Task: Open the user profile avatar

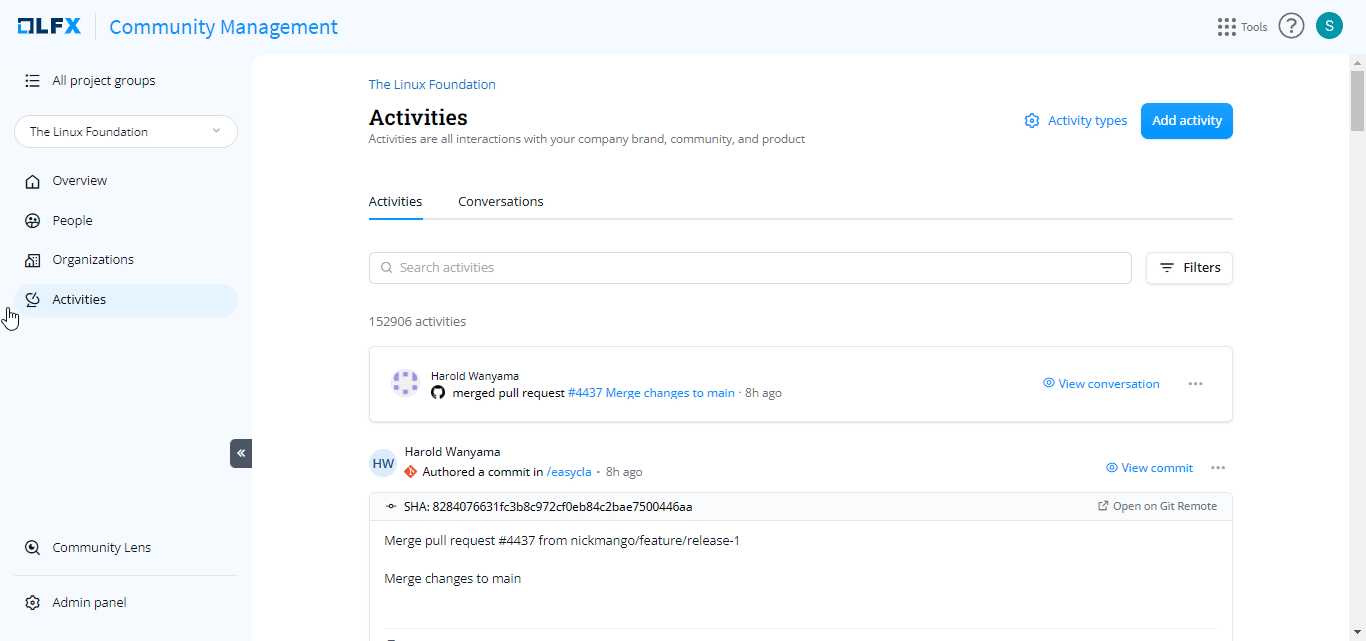Action: [x=1329, y=26]
